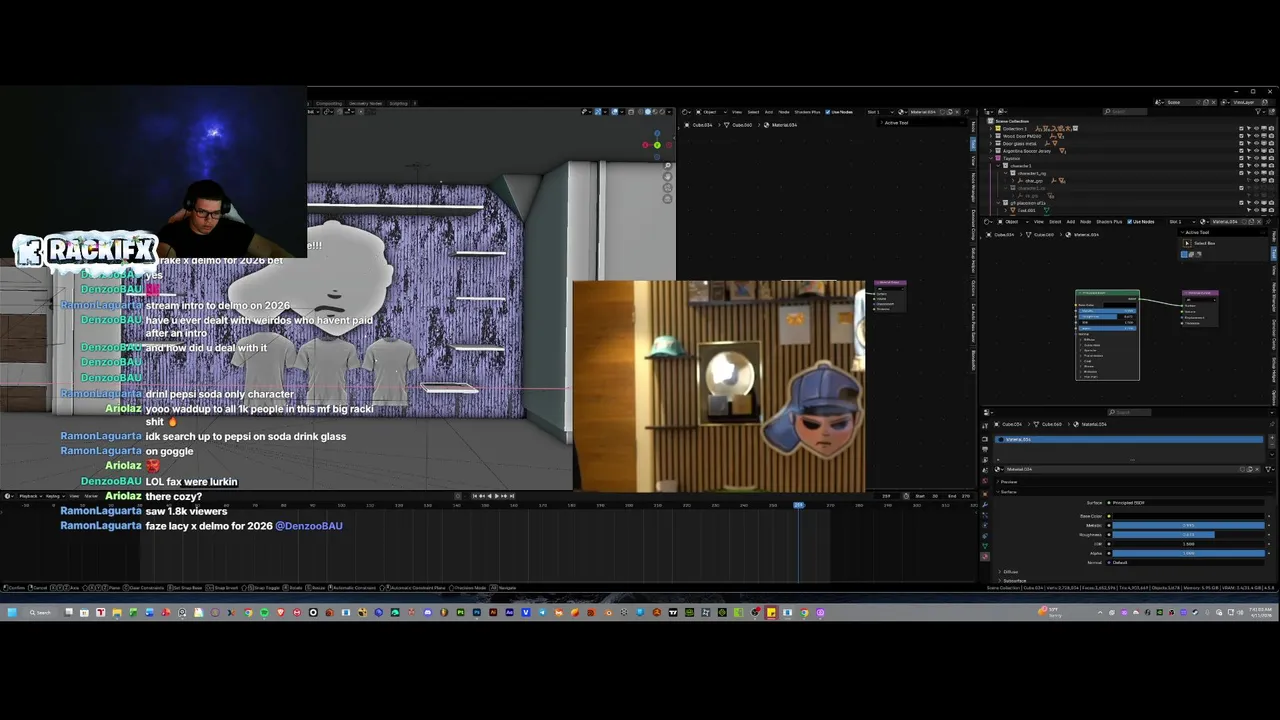The height and width of the screenshot is (720, 1280).
Task: Switch to the Compositing workspace tab
Action: pos(330,103)
